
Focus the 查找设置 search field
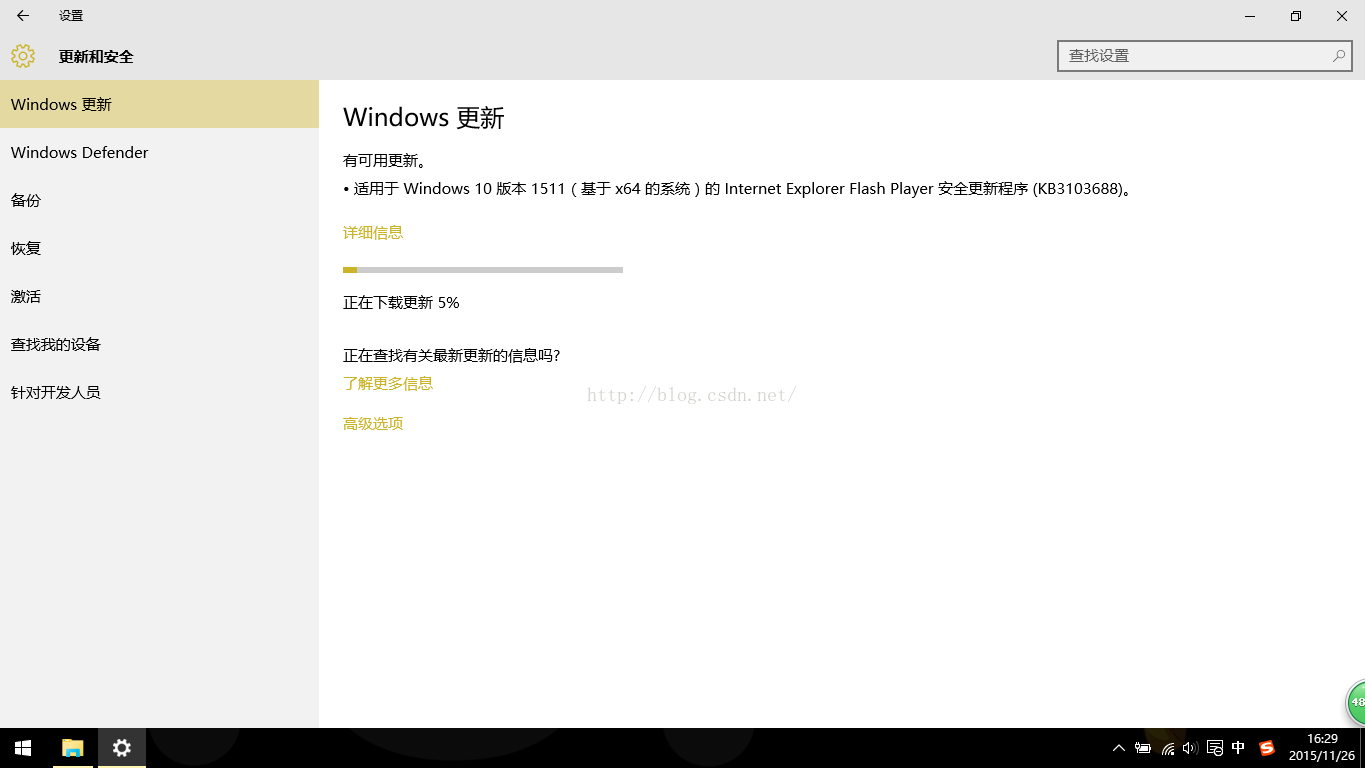pos(1204,56)
